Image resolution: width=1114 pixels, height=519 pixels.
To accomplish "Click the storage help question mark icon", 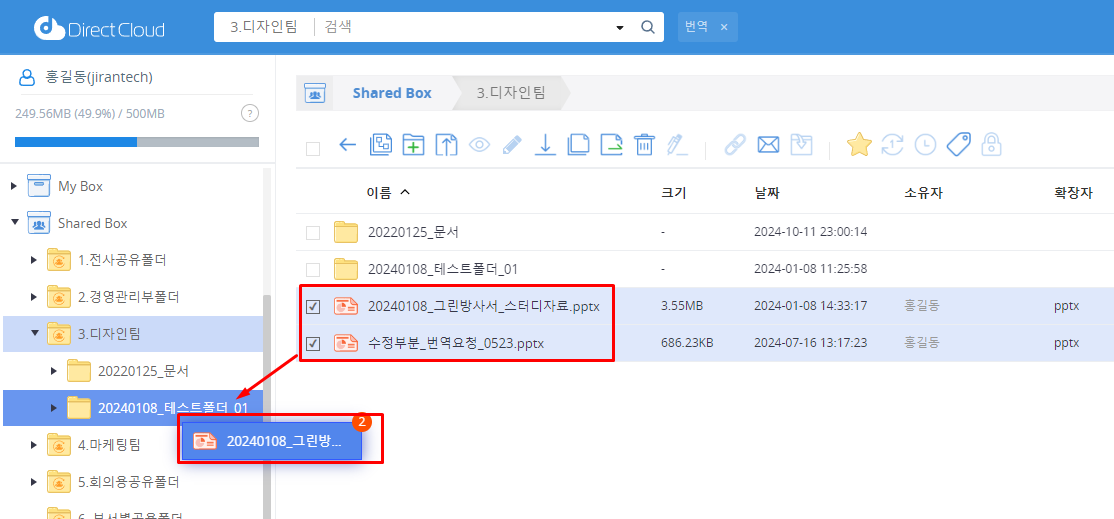I will (250, 113).
